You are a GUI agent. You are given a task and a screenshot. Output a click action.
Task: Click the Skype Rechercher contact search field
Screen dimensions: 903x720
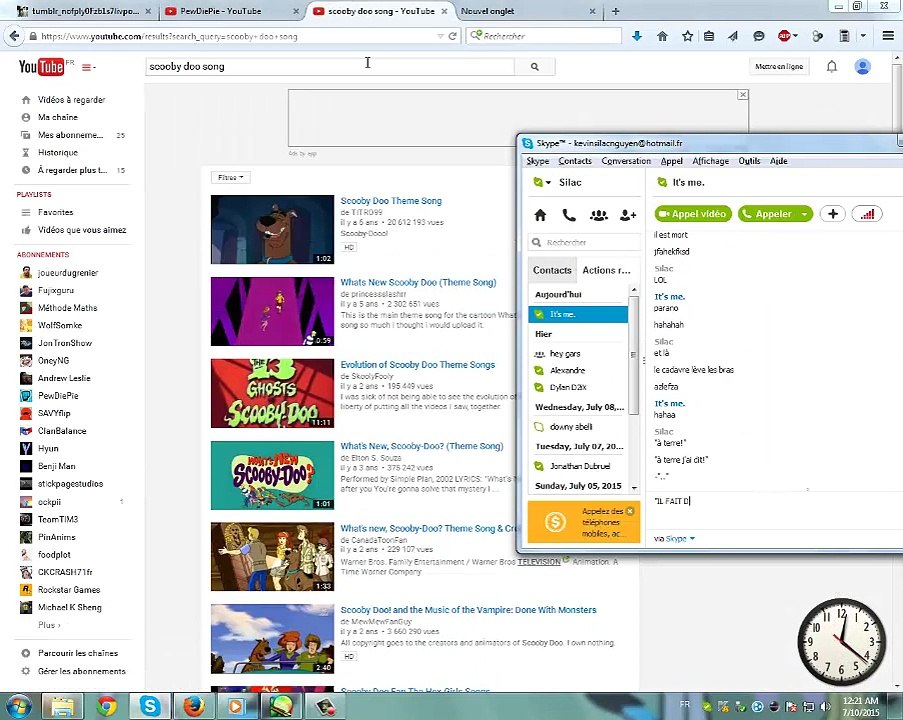tap(584, 242)
